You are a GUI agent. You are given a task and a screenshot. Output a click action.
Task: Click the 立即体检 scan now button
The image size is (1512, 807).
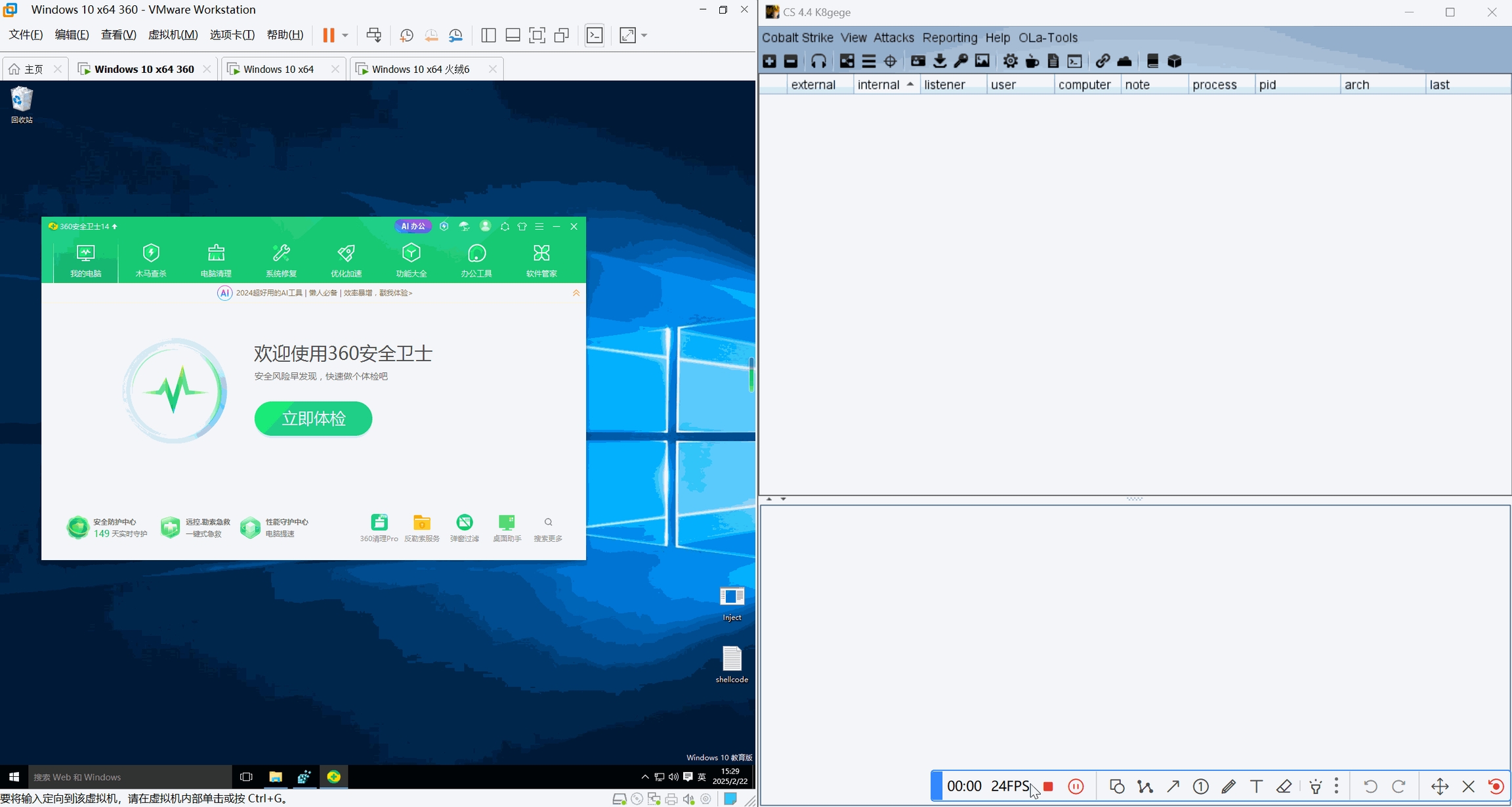pyautogui.click(x=313, y=418)
